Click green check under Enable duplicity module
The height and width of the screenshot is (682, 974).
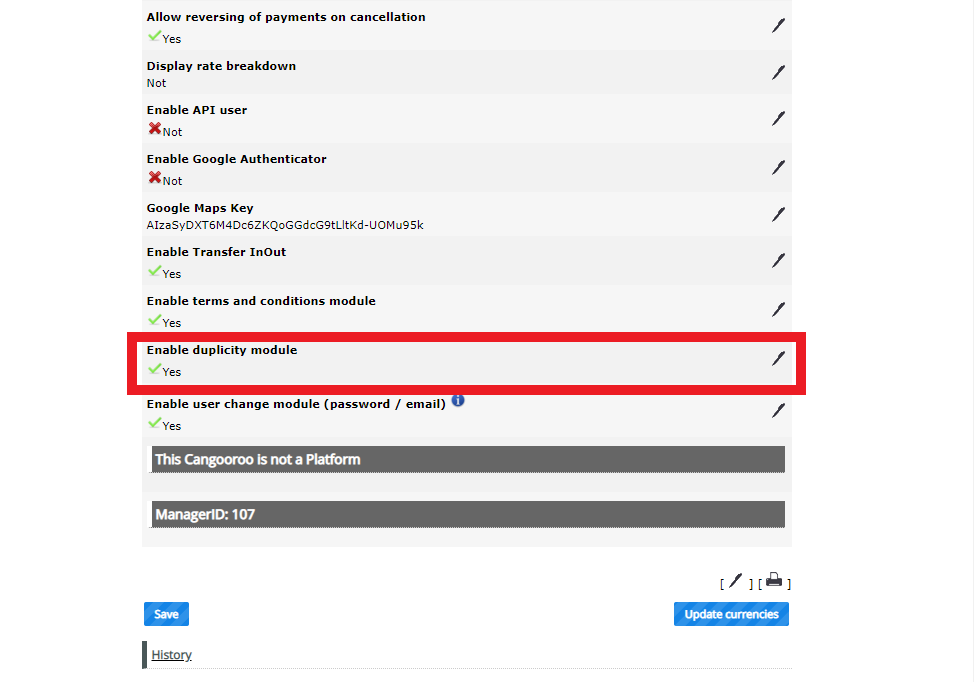pos(155,369)
